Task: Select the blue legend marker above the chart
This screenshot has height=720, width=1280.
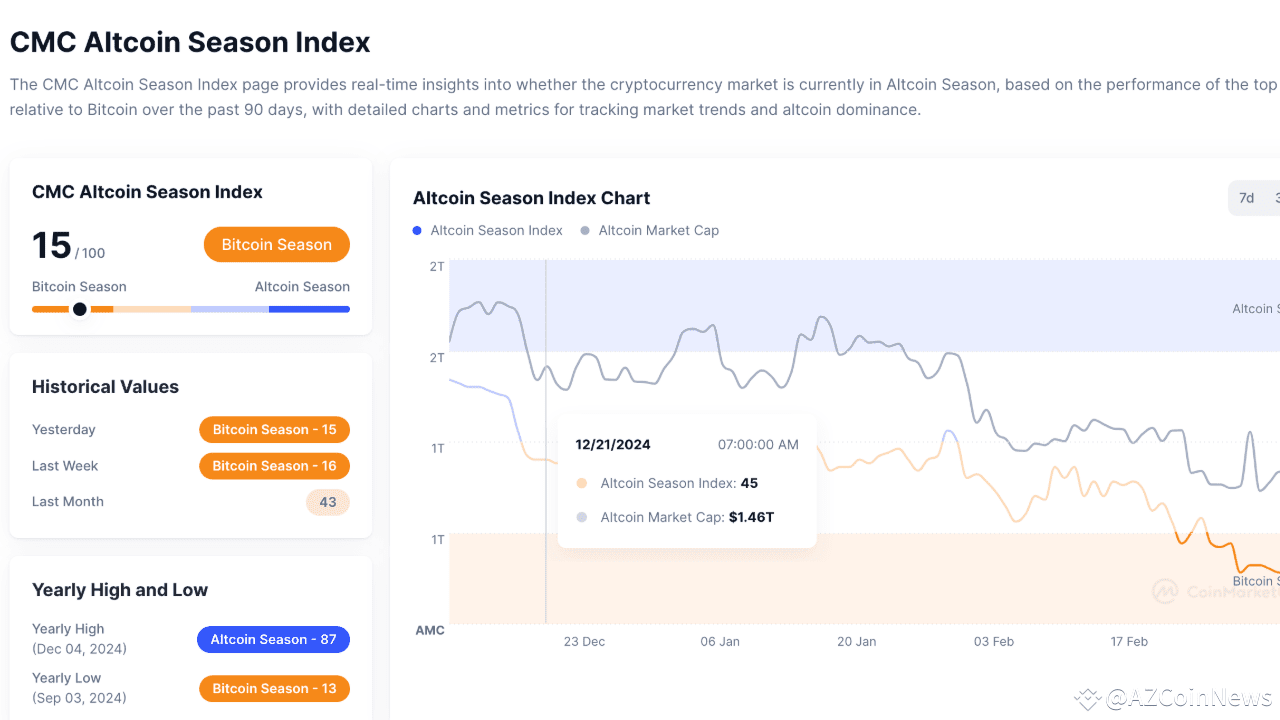Action: pyautogui.click(x=417, y=230)
